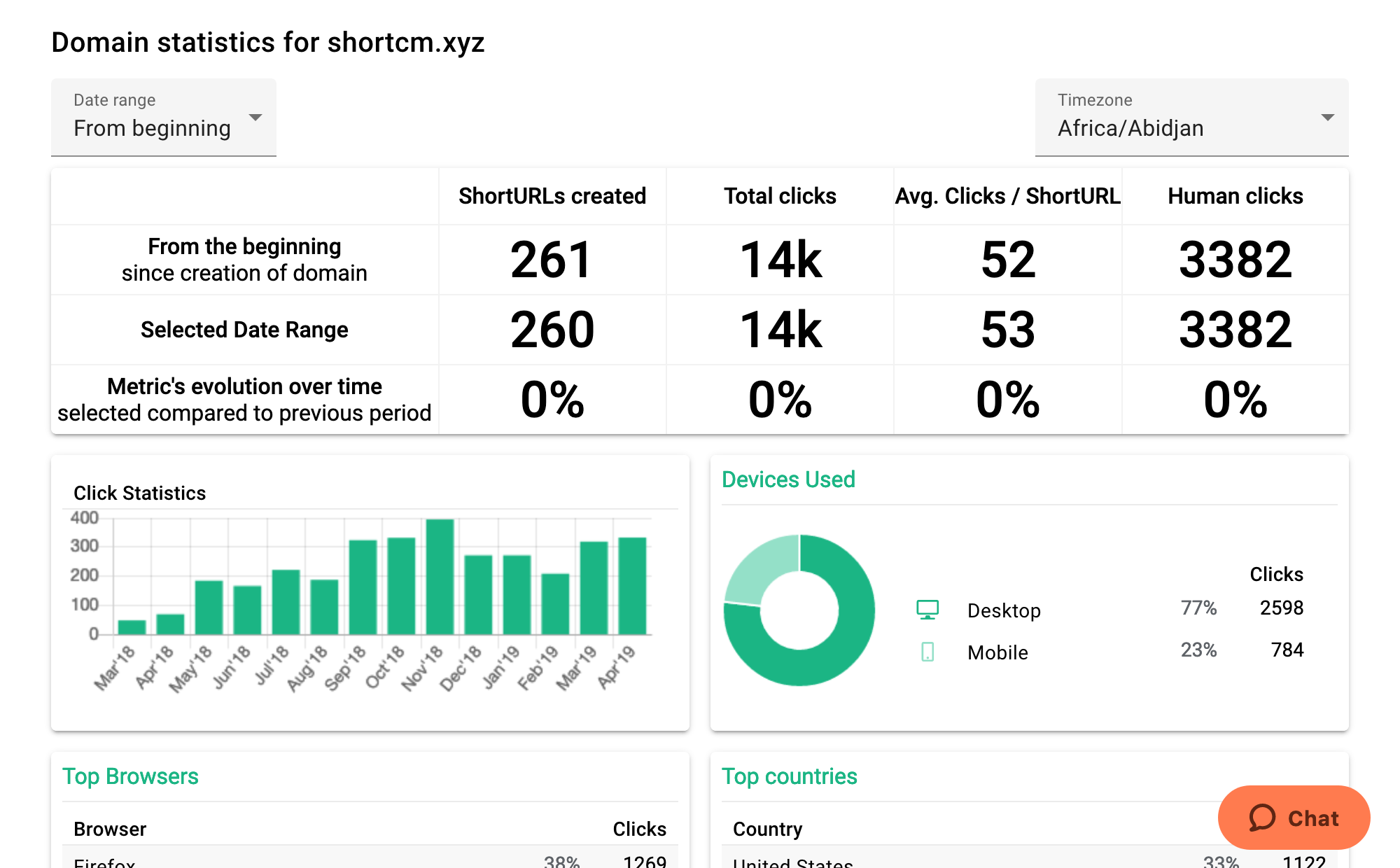Click the Avg. Clicks / ShortURL header
Screen dimensions: 1400x868
click(x=1008, y=196)
